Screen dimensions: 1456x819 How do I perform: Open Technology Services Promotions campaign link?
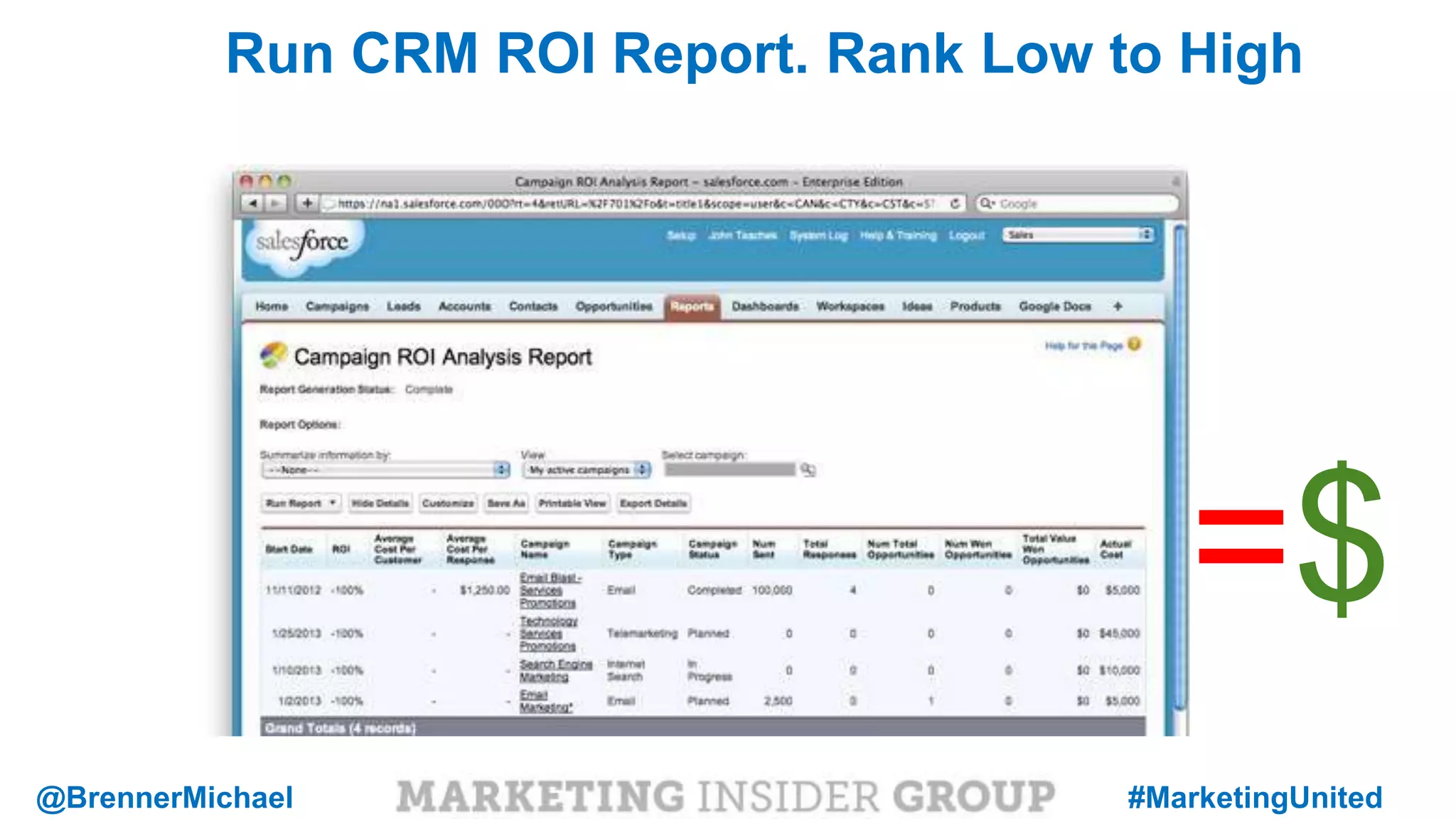point(548,633)
